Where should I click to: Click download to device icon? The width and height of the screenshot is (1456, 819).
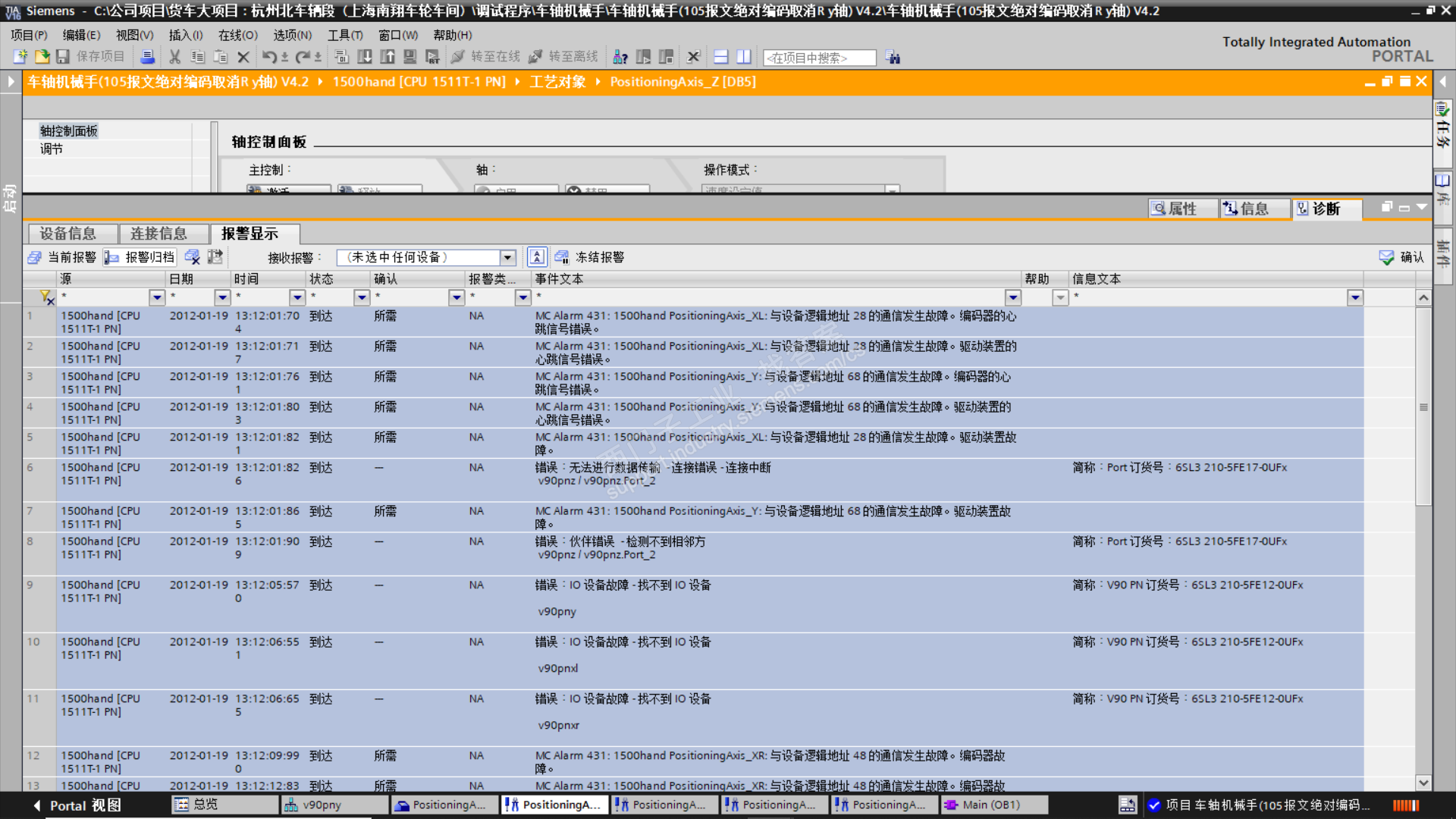[365, 57]
